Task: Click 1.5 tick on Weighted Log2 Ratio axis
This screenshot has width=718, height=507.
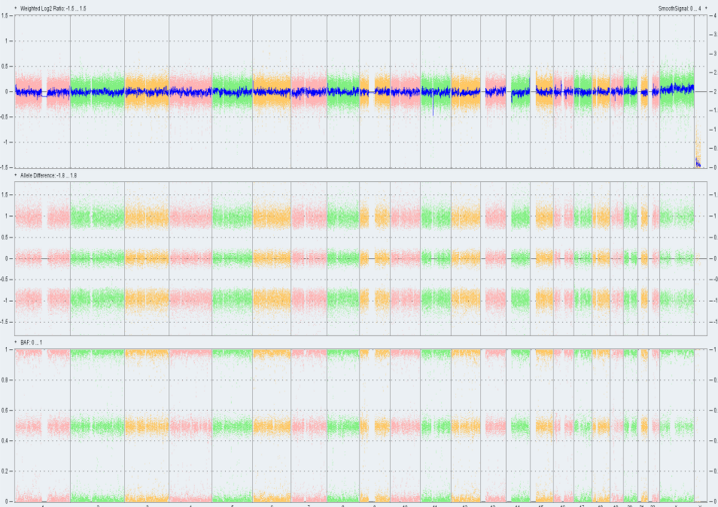Action: [x=7, y=16]
